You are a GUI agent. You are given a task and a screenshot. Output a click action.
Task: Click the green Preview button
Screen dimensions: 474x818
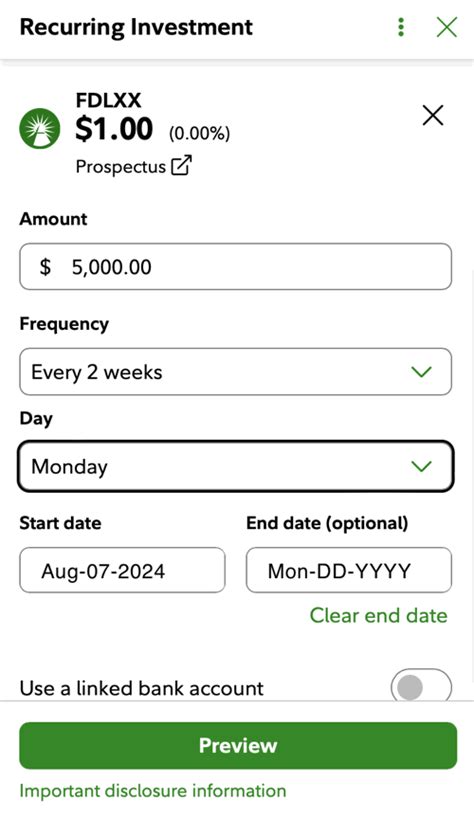[238, 745]
